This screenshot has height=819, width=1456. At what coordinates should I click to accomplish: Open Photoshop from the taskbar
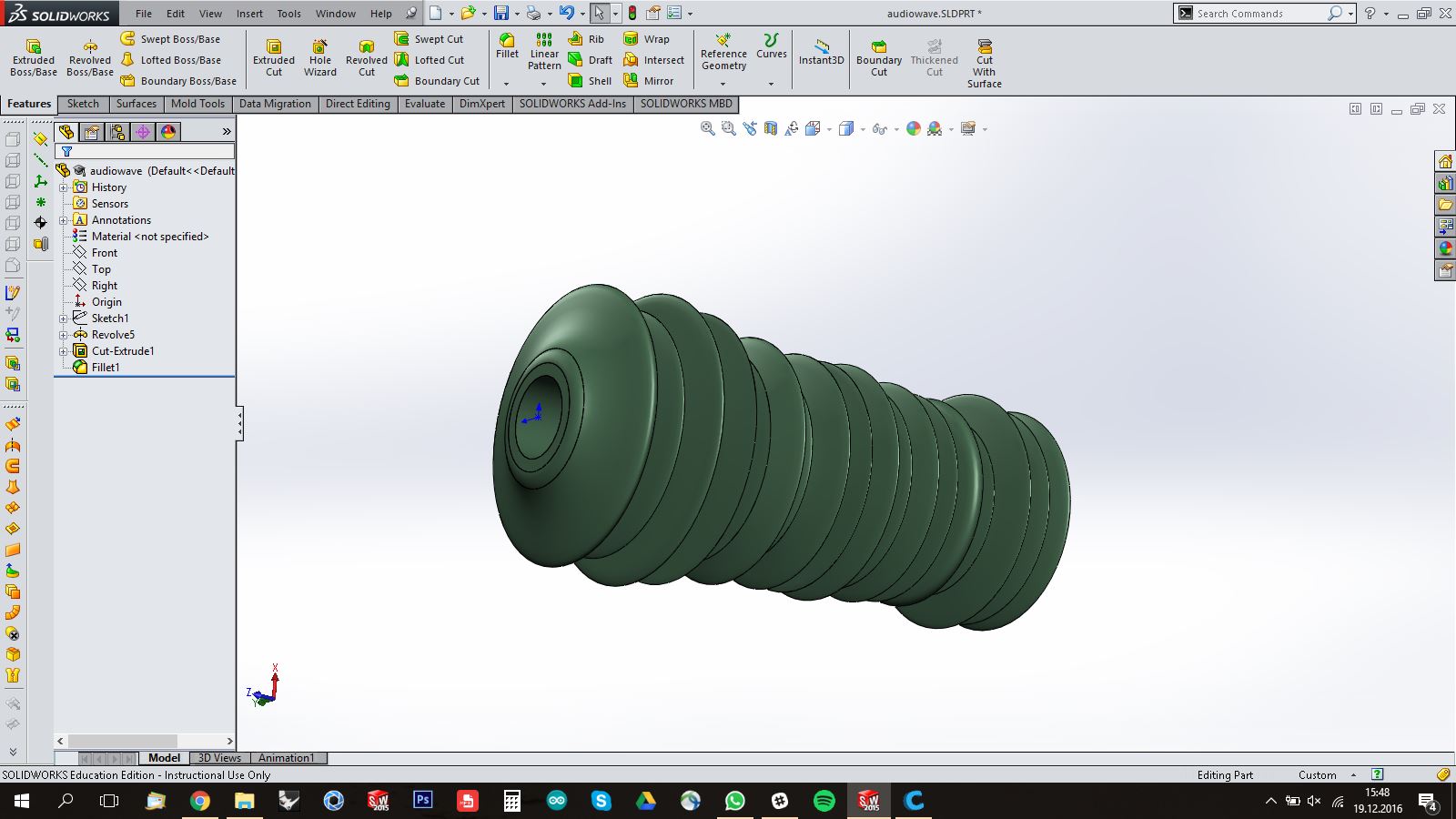coord(422,801)
